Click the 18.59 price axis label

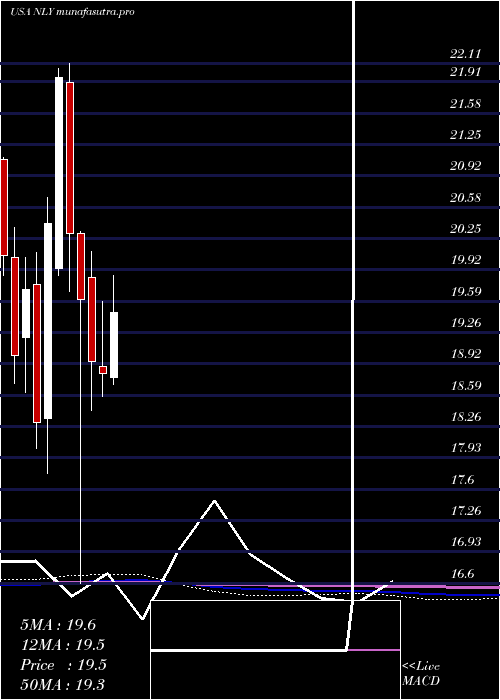click(x=466, y=386)
